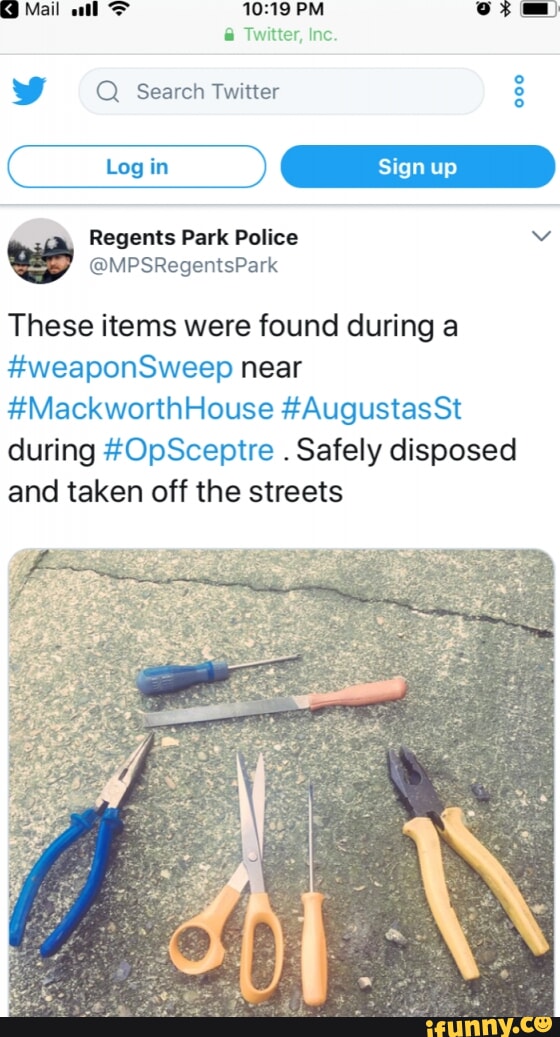Open the #weaponSweep hashtag

click(x=120, y=368)
